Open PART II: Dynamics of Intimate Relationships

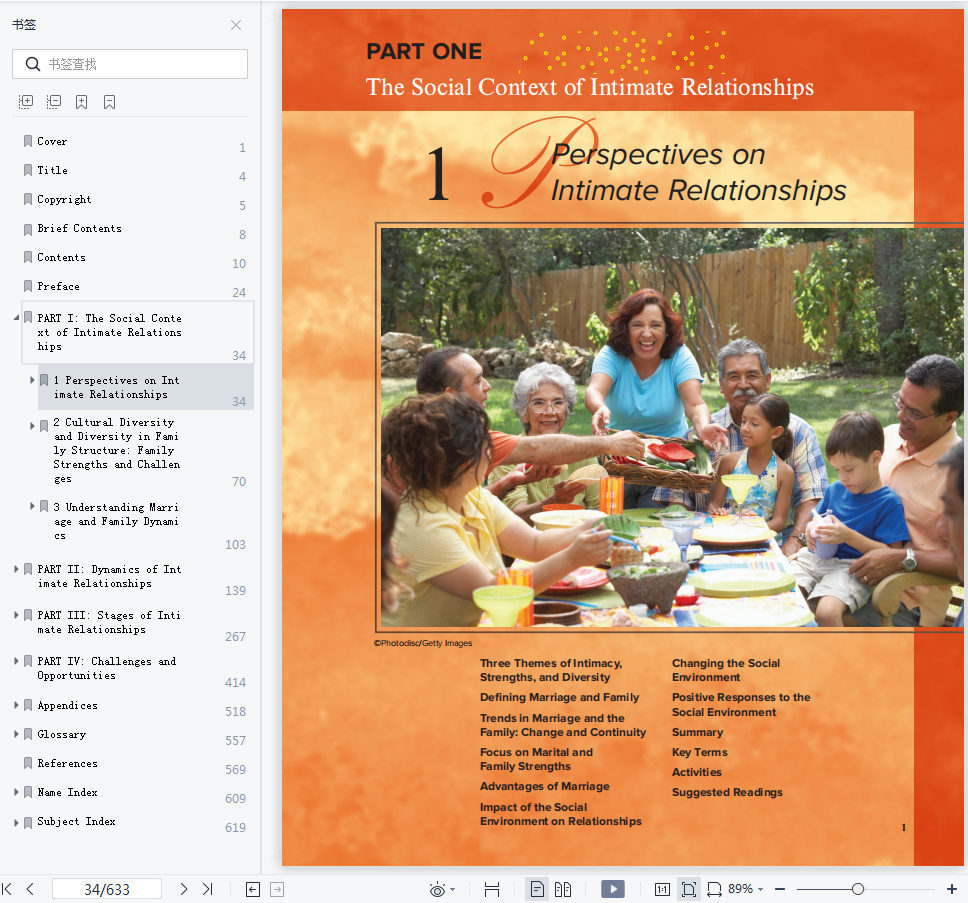tap(109, 576)
